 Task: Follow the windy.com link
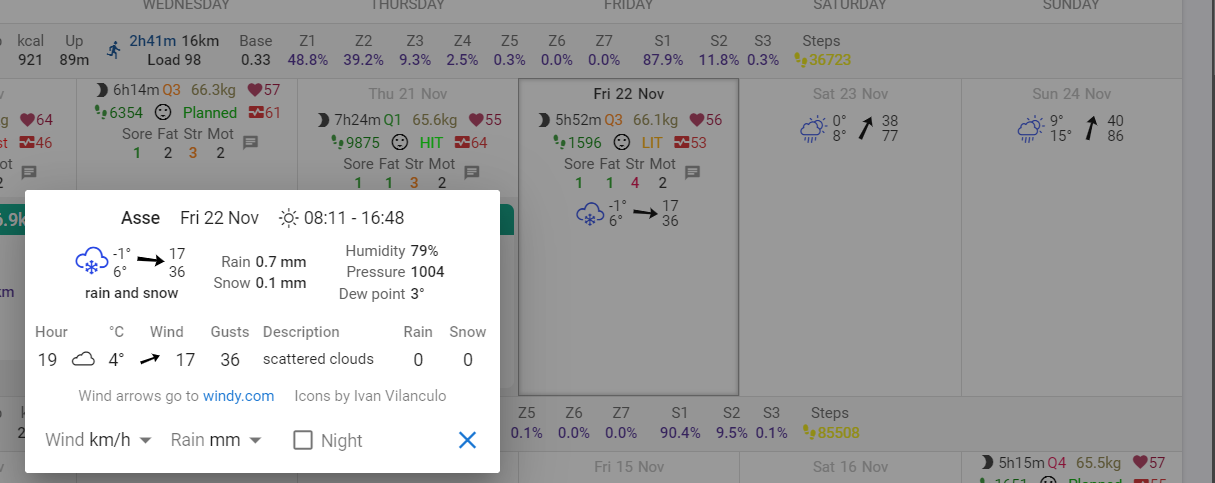click(238, 396)
